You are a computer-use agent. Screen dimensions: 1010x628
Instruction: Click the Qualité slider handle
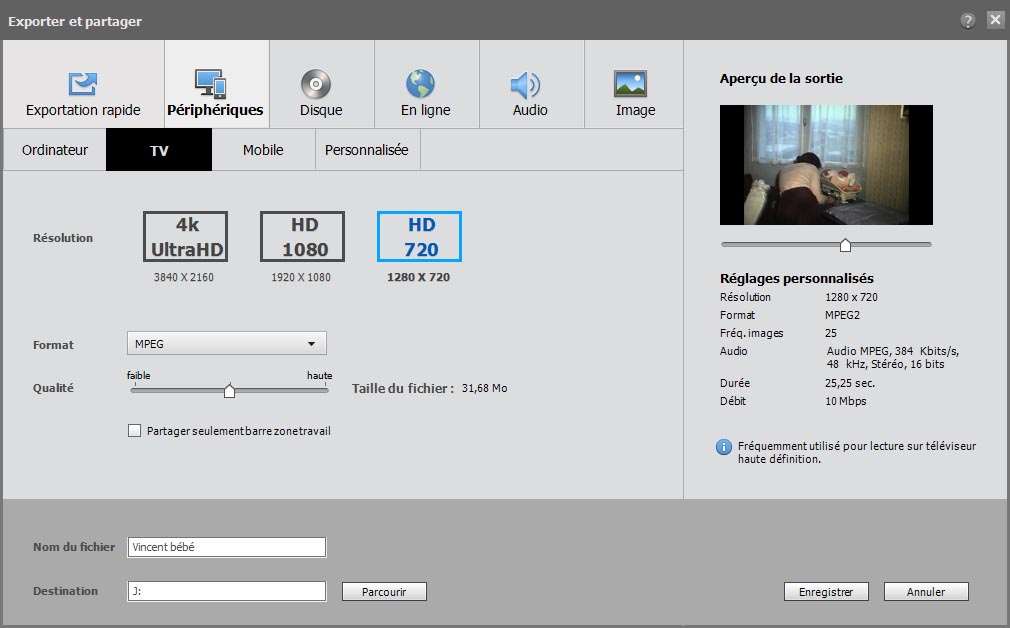pos(229,391)
